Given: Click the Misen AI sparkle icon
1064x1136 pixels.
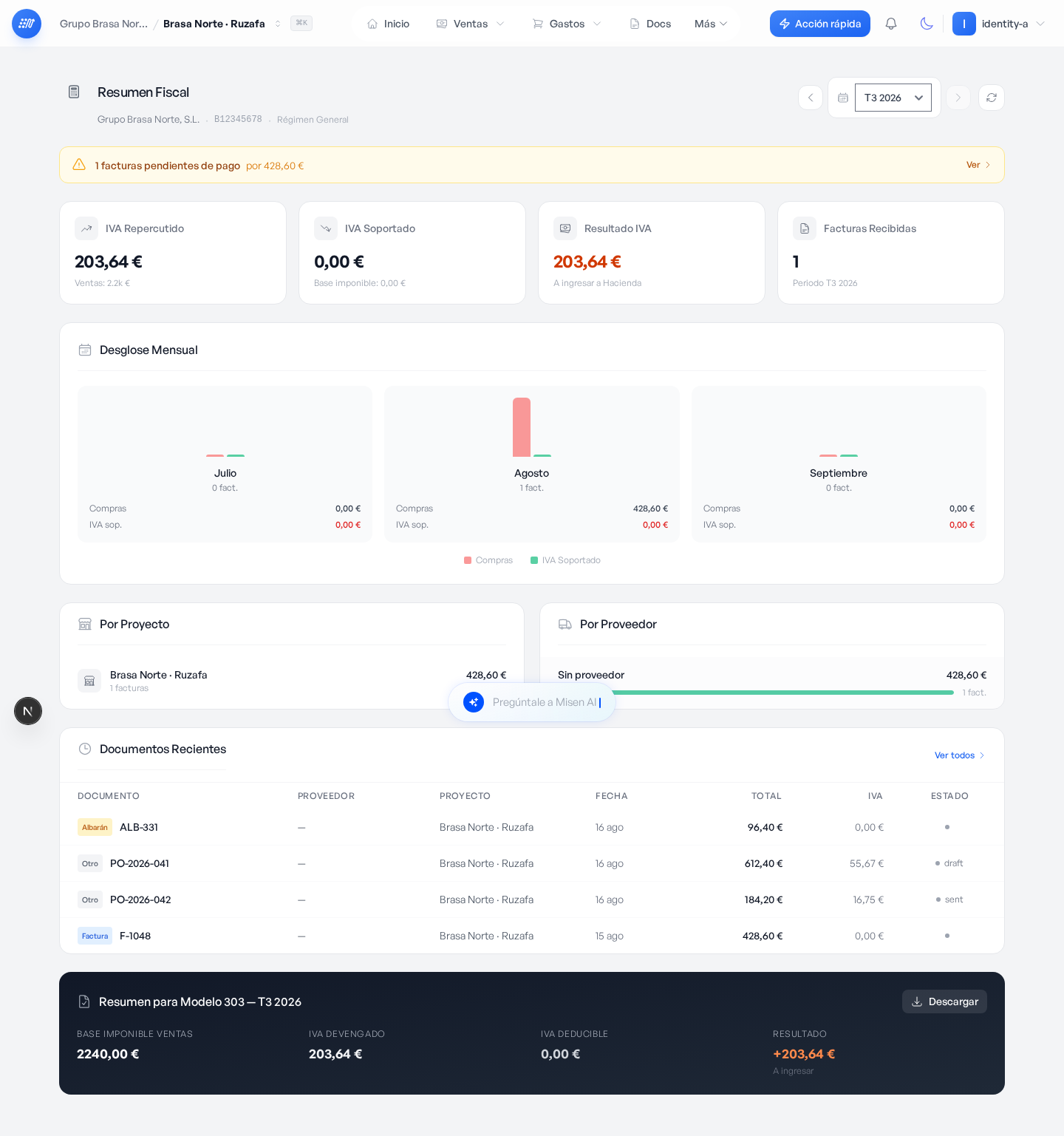Looking at the screenshot, I should 474,702.
